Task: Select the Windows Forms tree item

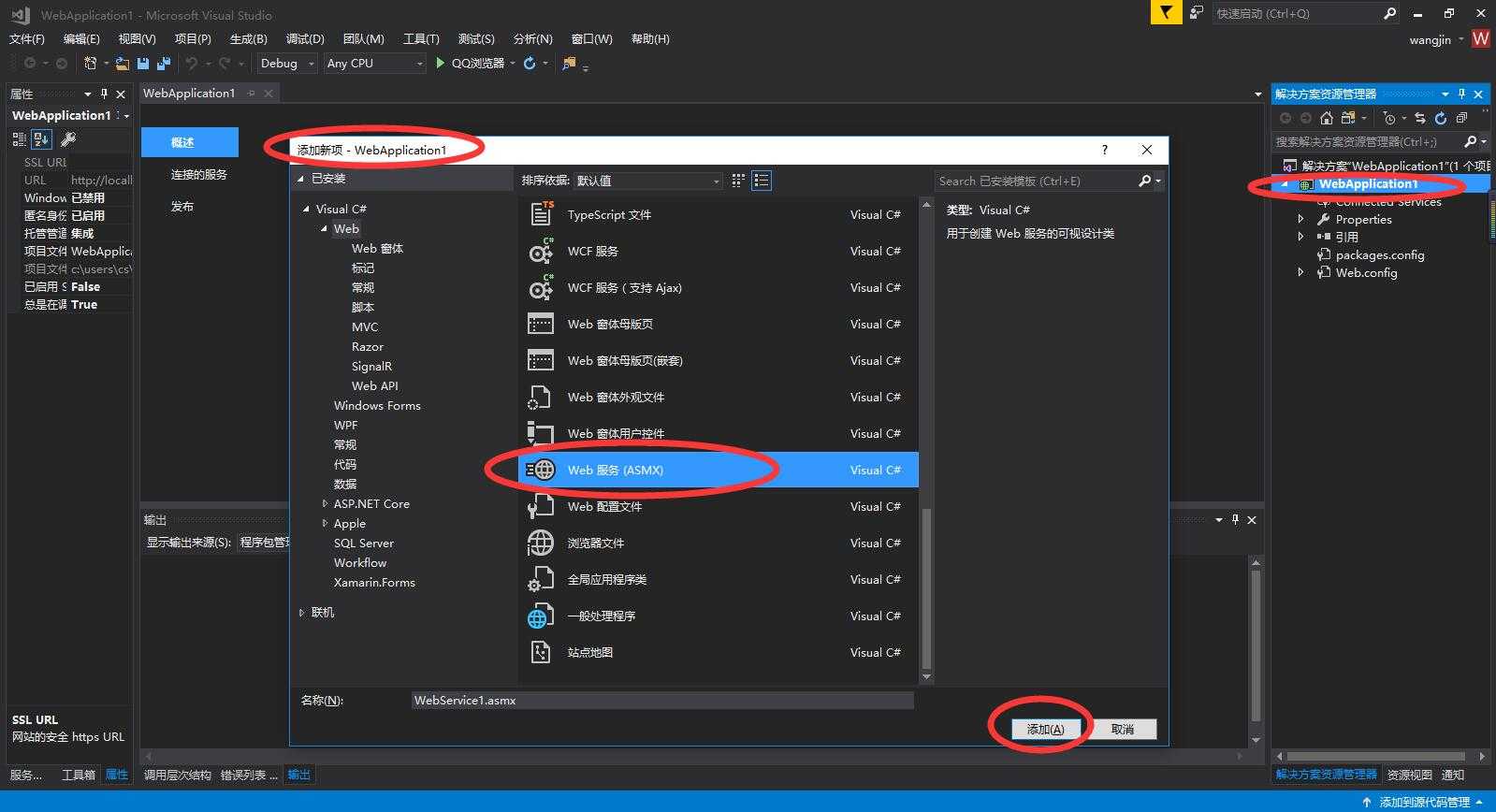Action: [x=377, y=405]
